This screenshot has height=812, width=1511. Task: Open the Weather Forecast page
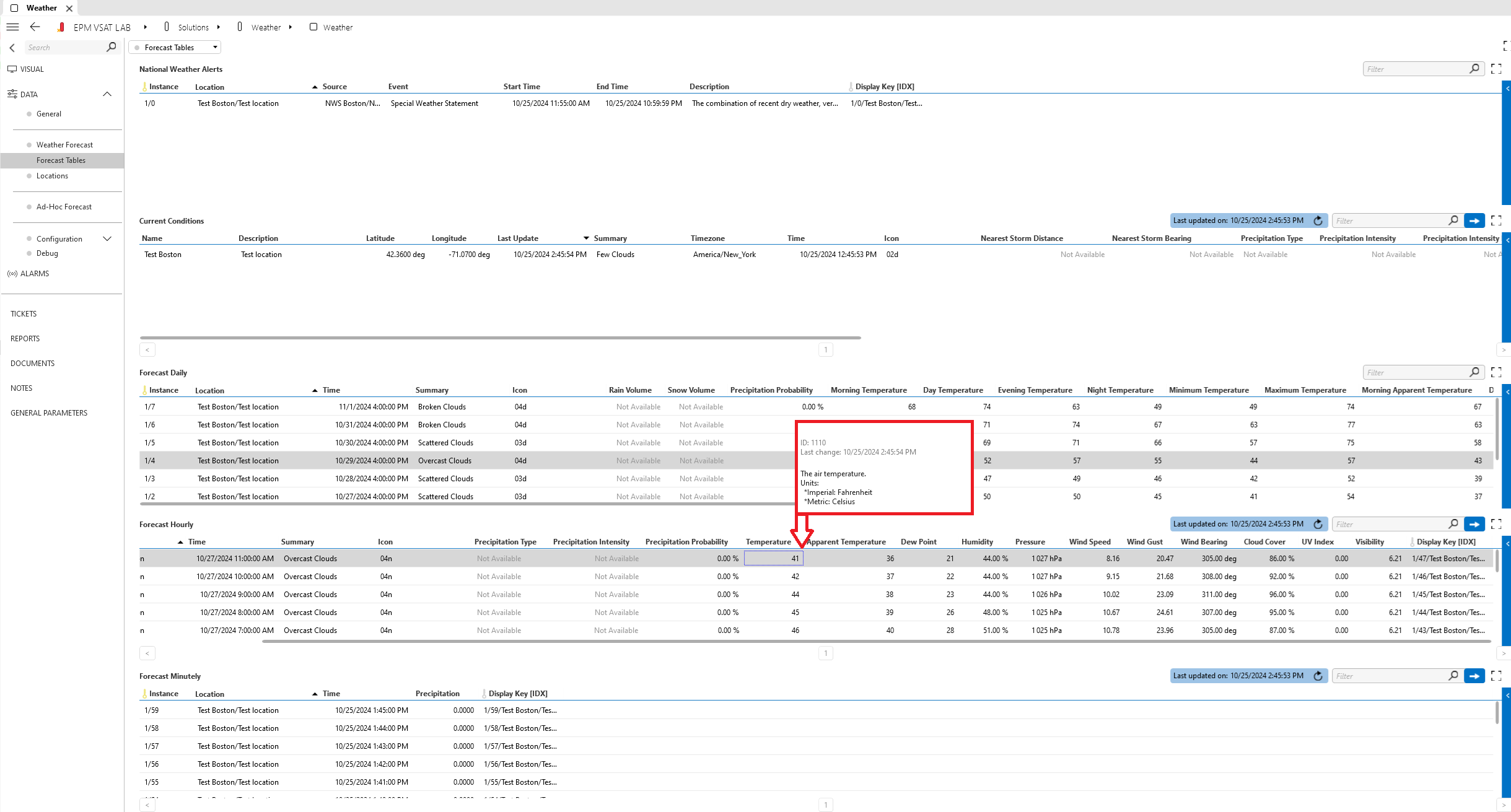[x=64, y=145]
